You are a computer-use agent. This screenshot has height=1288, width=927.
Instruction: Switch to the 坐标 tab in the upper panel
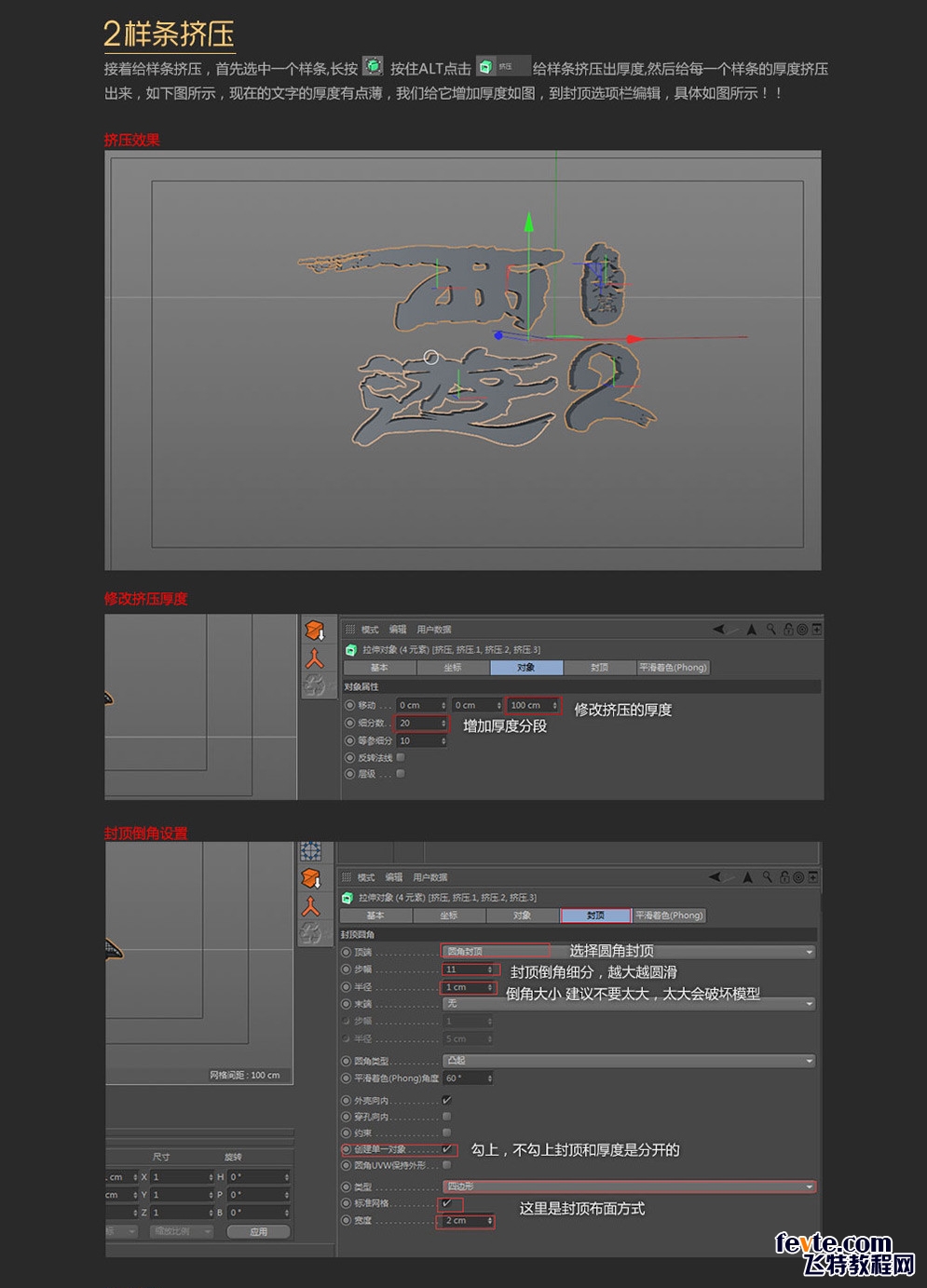[453, 668]
